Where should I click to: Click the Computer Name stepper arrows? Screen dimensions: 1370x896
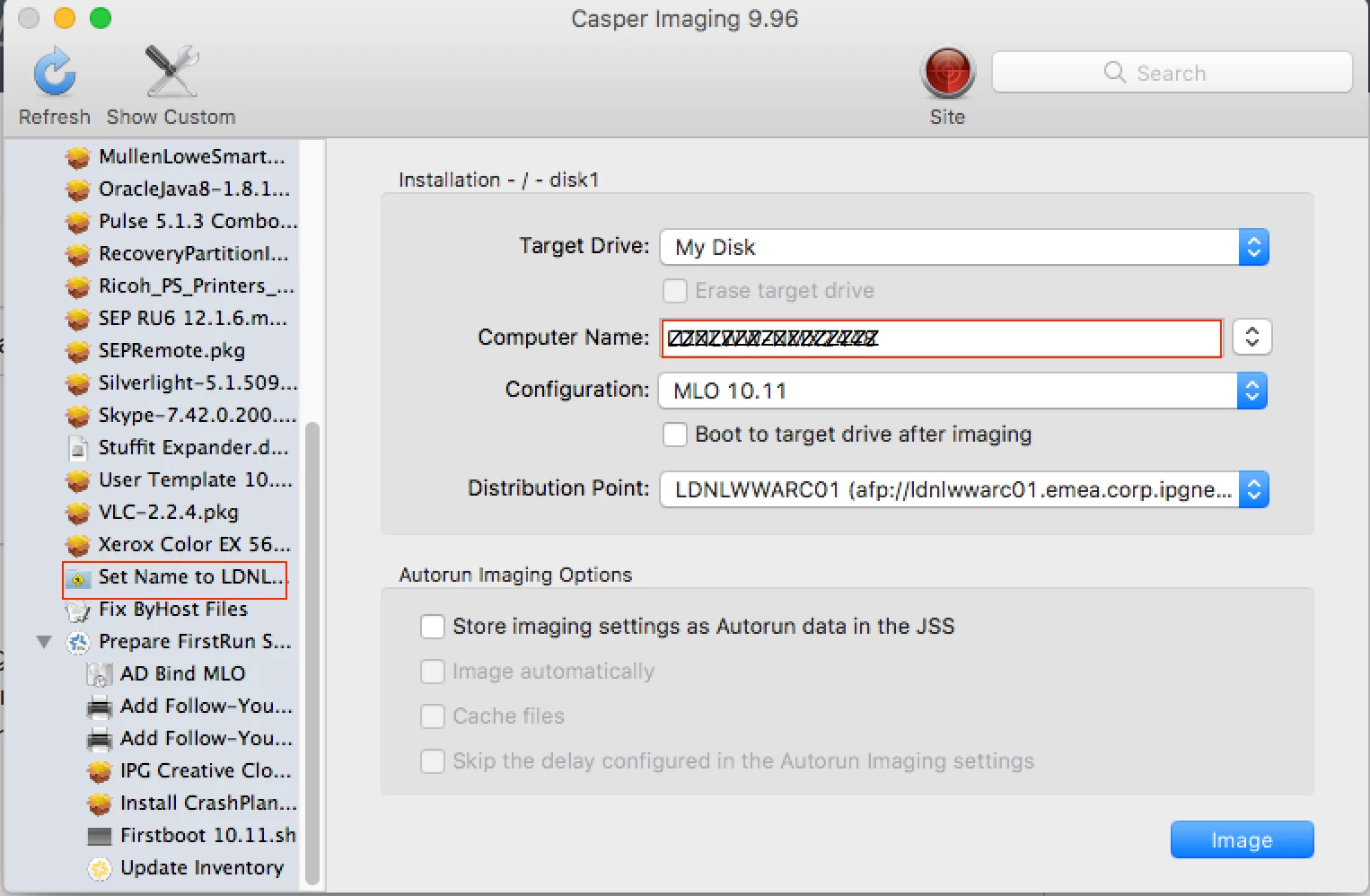[1252, 338]
